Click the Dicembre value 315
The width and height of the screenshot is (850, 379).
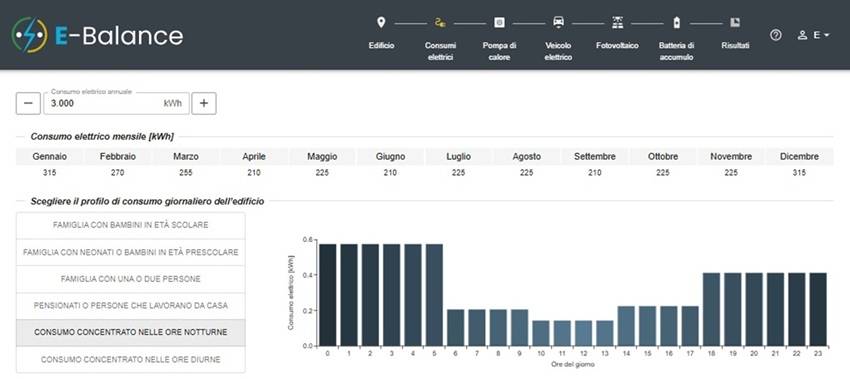coord(799,173)
